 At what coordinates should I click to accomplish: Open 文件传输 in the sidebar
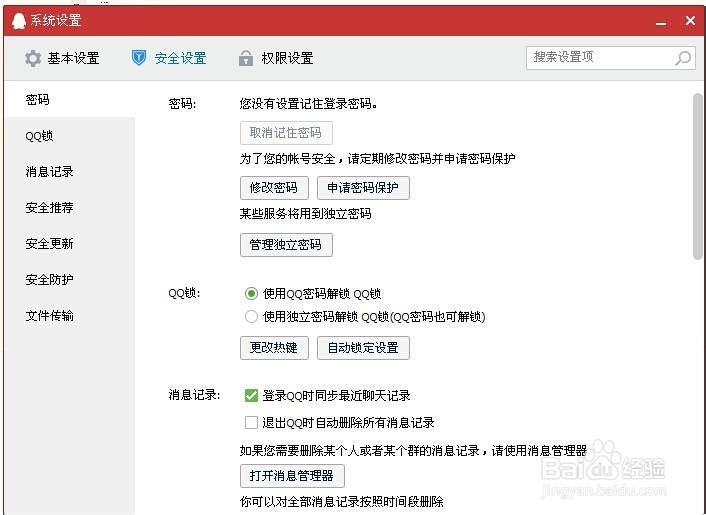tap(69, 316)
